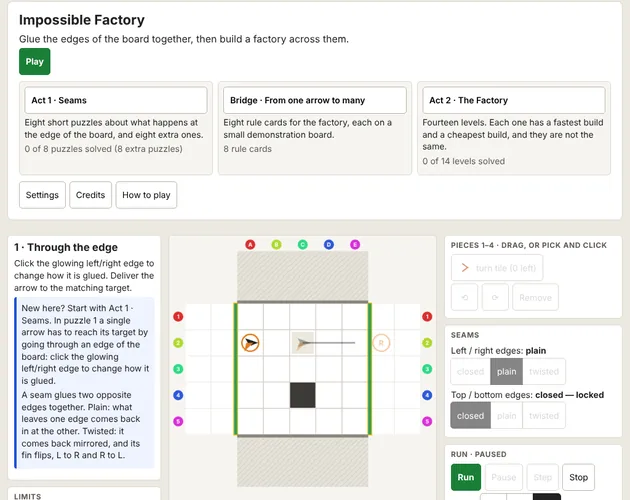This screenshot has height=500, width=630.
Task: Click magenta row marker 5 on left side
Action: [178, 421]
